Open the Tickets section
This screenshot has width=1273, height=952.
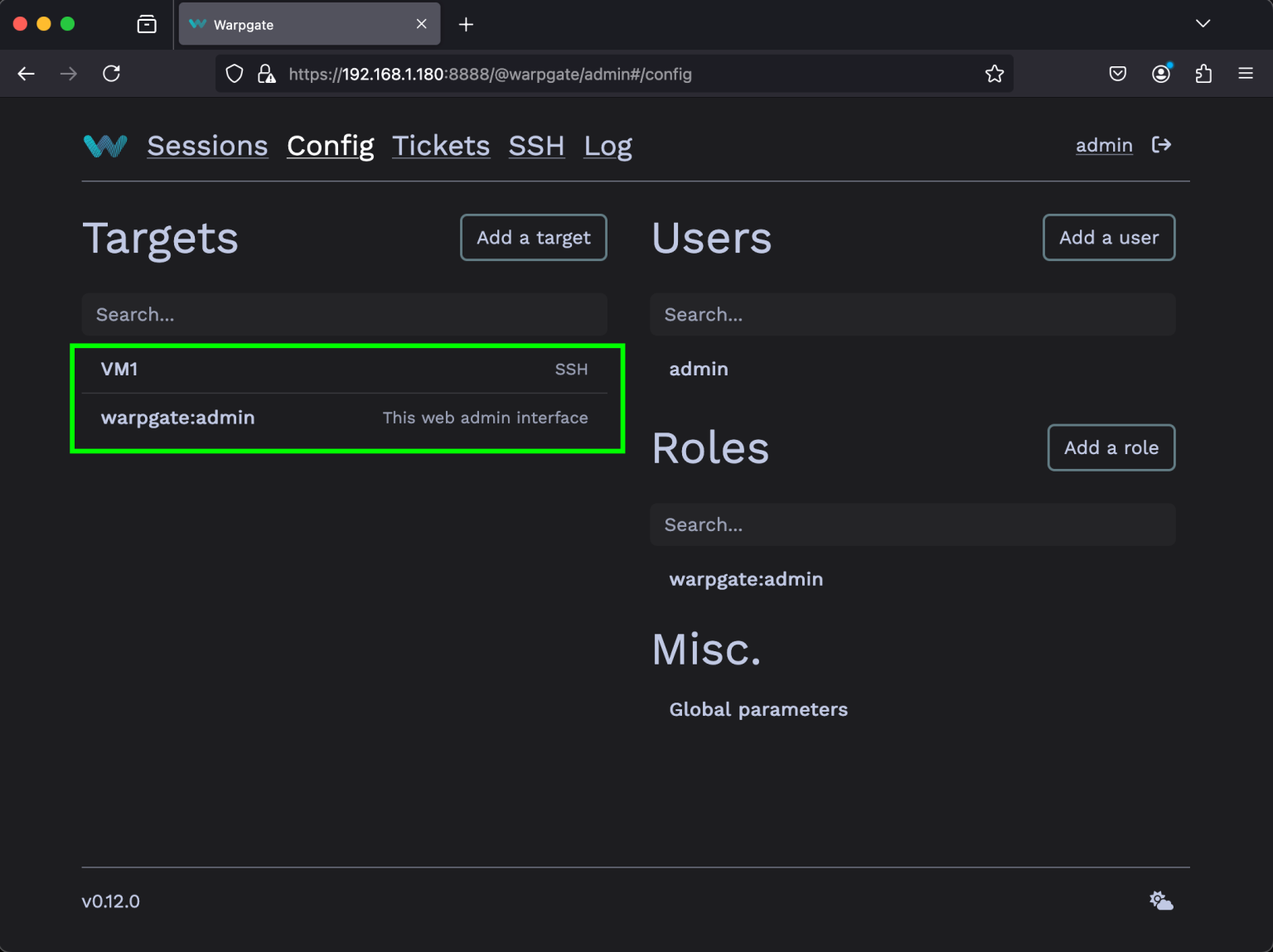tap(441, 146)
